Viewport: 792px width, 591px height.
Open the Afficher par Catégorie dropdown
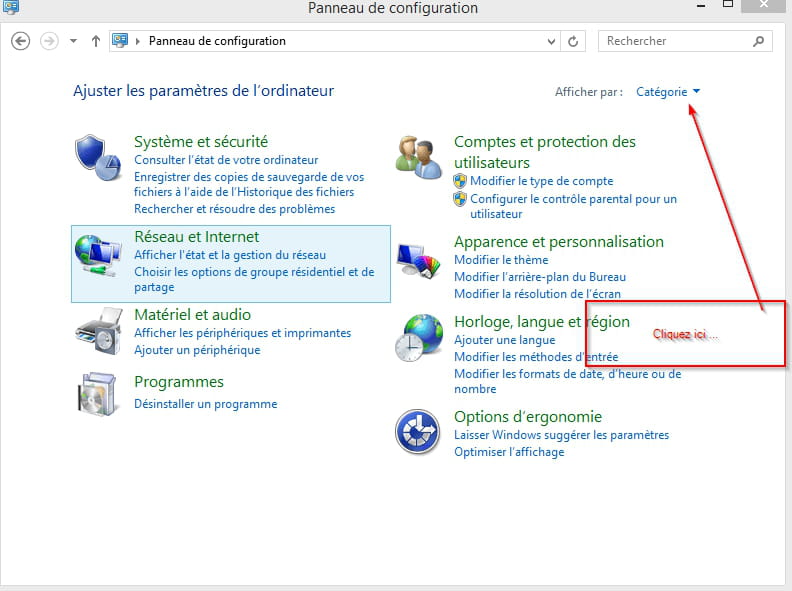[668, 92]
